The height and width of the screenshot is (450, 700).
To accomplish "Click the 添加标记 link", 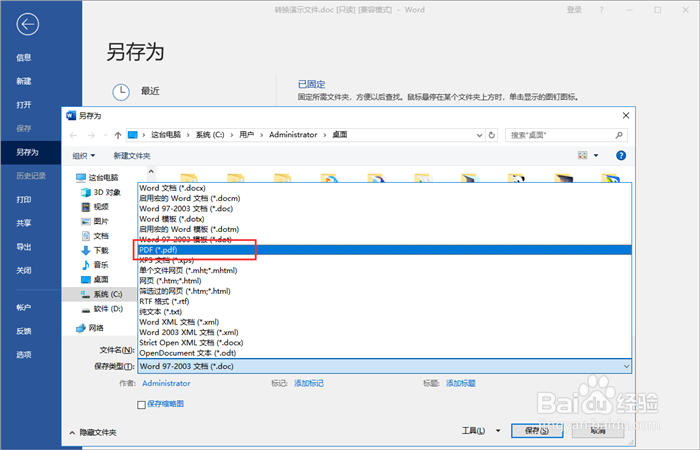I will click(308, 383).
